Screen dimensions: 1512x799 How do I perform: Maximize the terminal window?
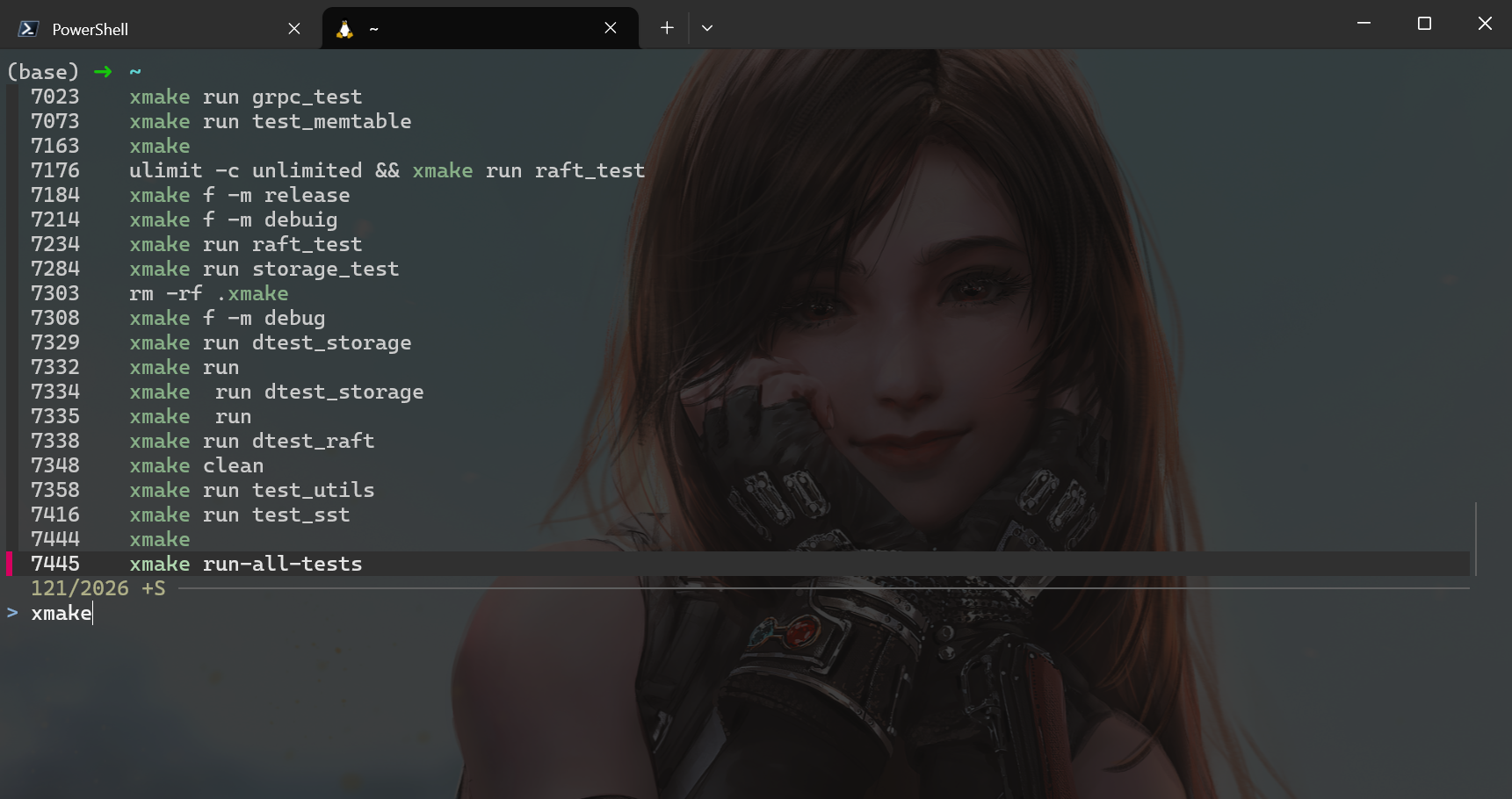coord(1424,24)
